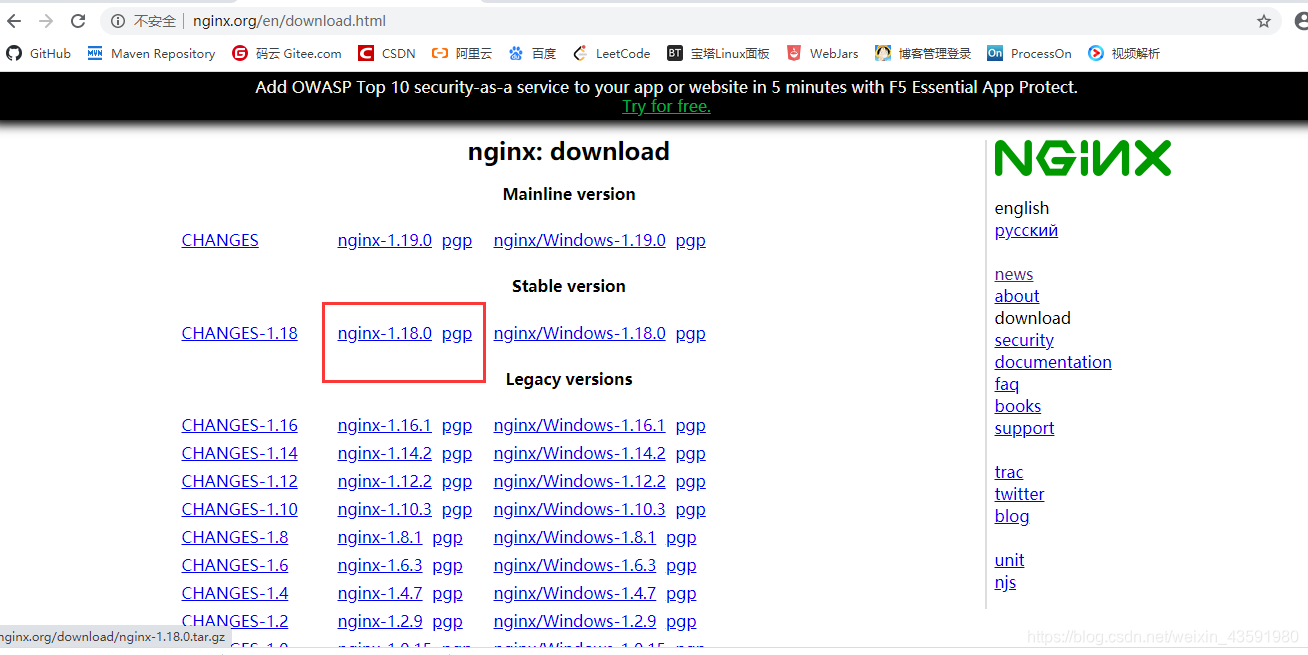Download nginx/Windows-1.10.3
This screenshot has height=655, width=1308.
580,509
